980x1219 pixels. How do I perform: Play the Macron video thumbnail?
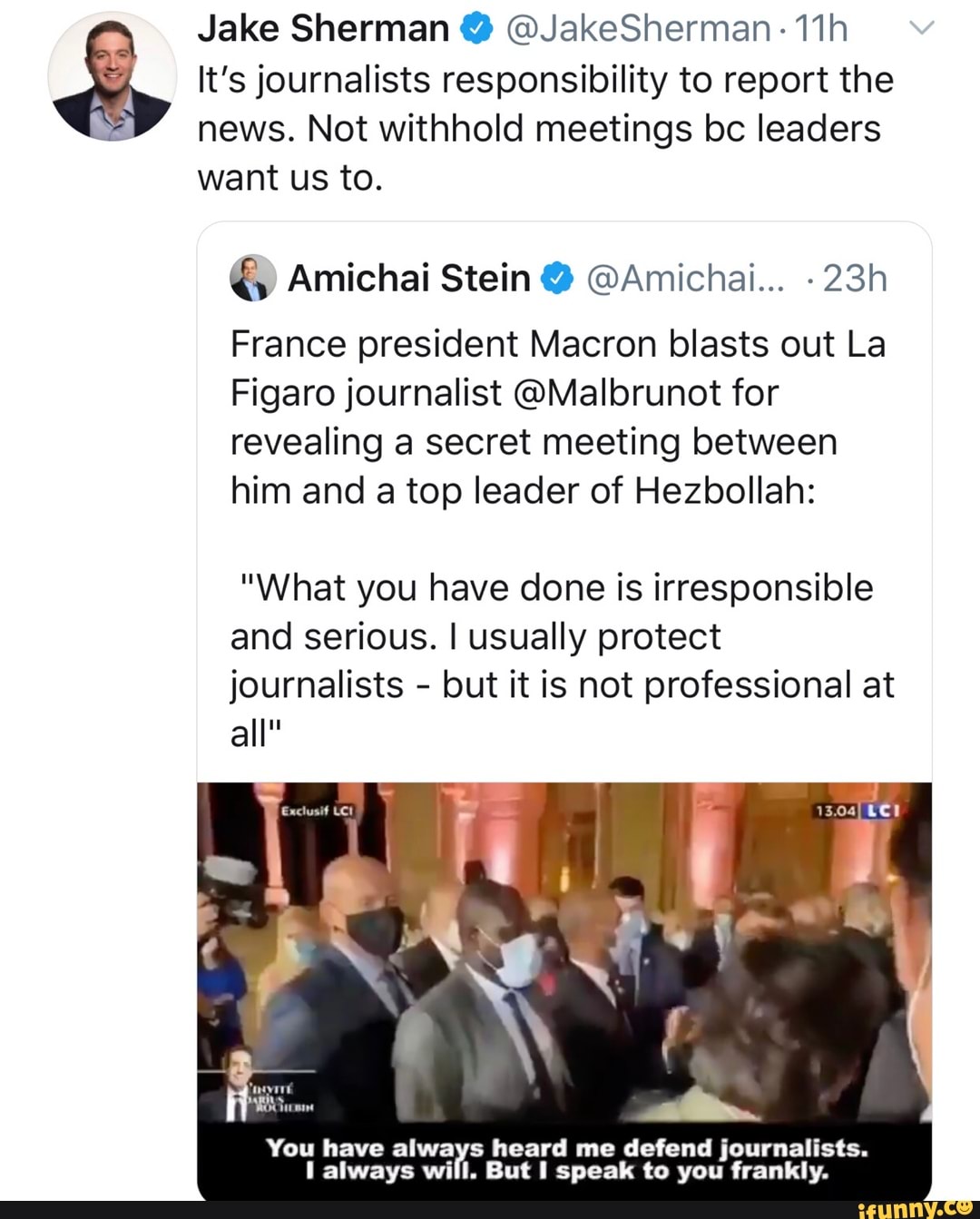[564, 962]
